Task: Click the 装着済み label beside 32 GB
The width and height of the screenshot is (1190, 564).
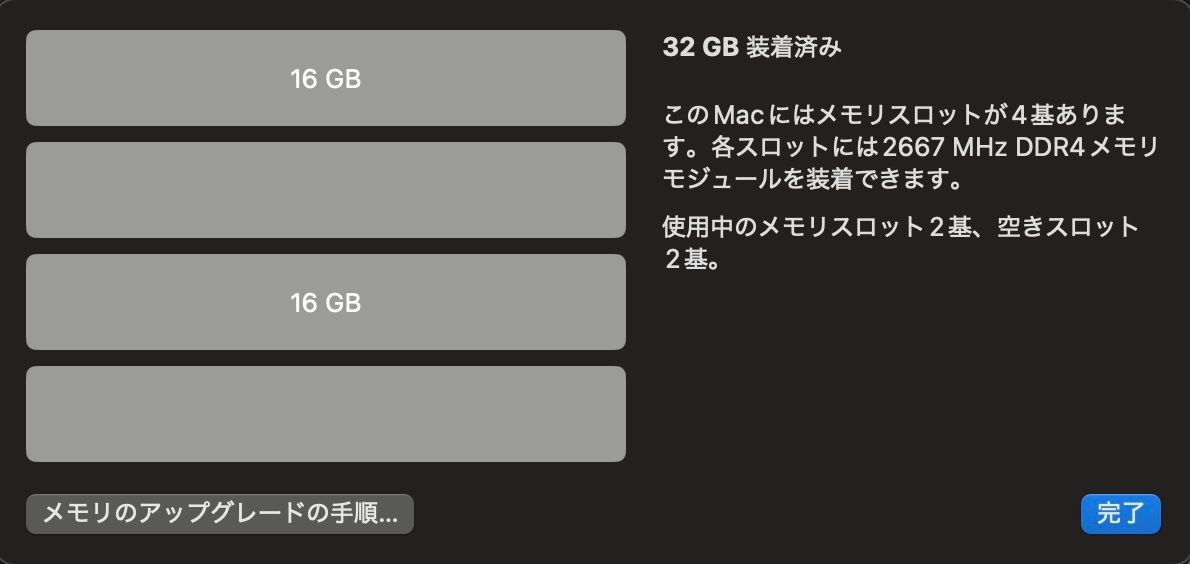Action: 794,48
